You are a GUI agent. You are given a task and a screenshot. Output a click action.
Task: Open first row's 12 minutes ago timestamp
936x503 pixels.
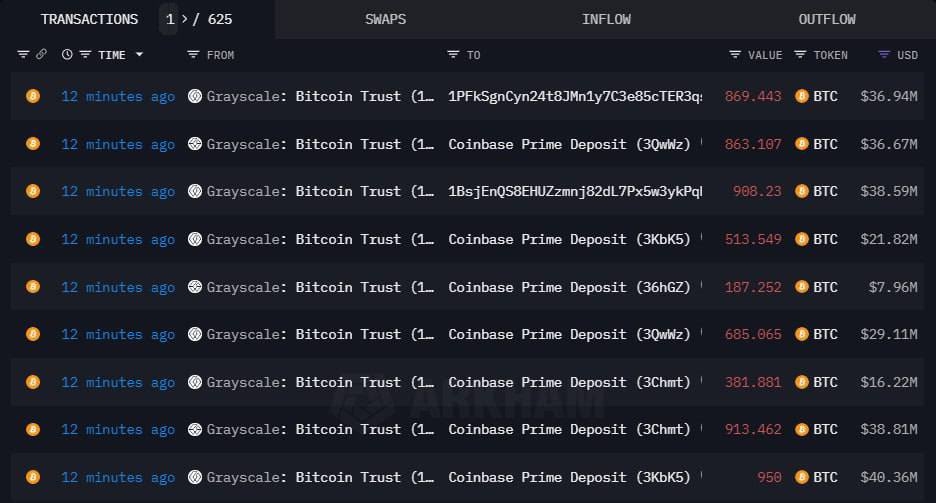(x=118, y=96)
